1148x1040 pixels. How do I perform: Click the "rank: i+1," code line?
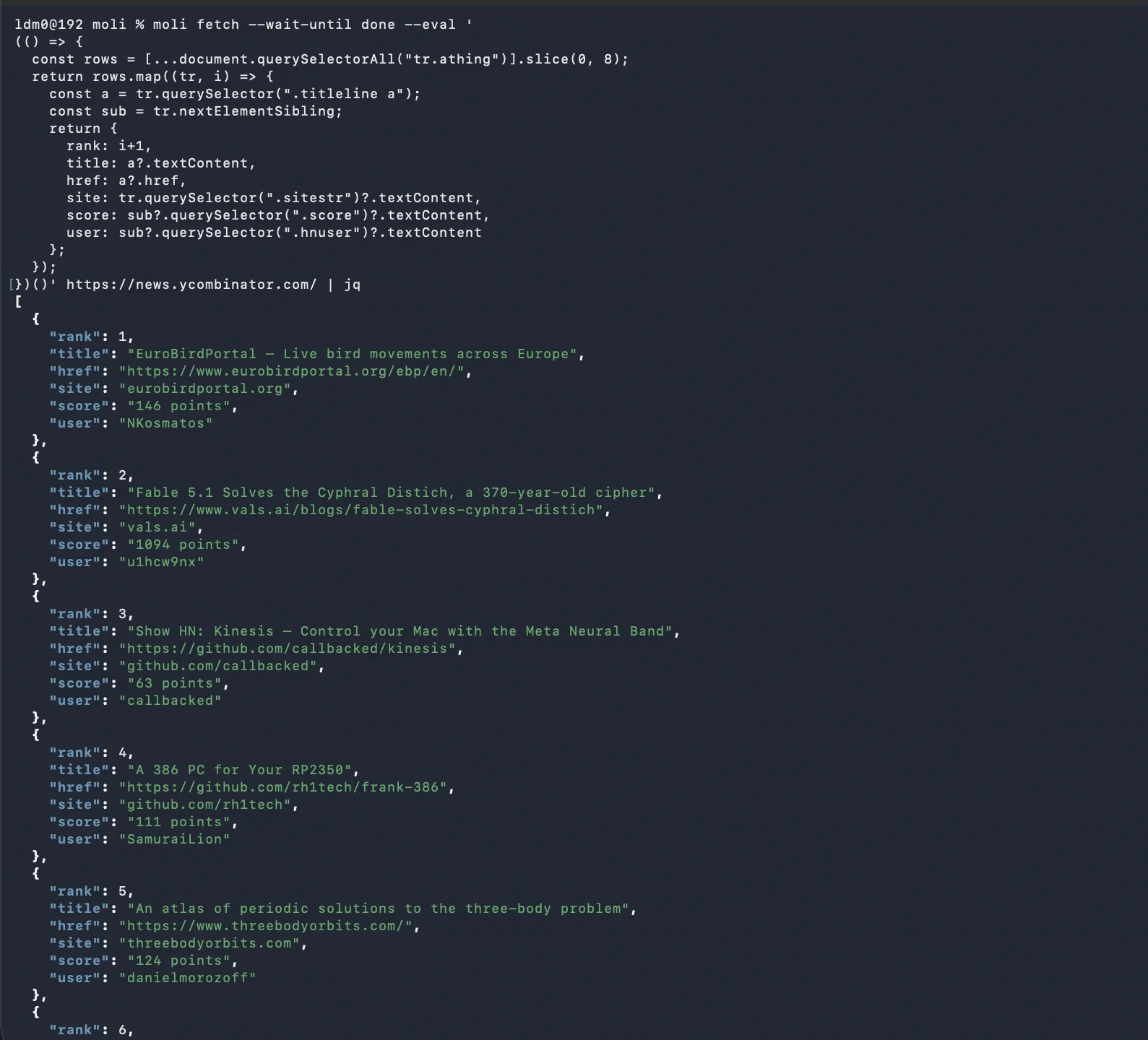(109, 146)
